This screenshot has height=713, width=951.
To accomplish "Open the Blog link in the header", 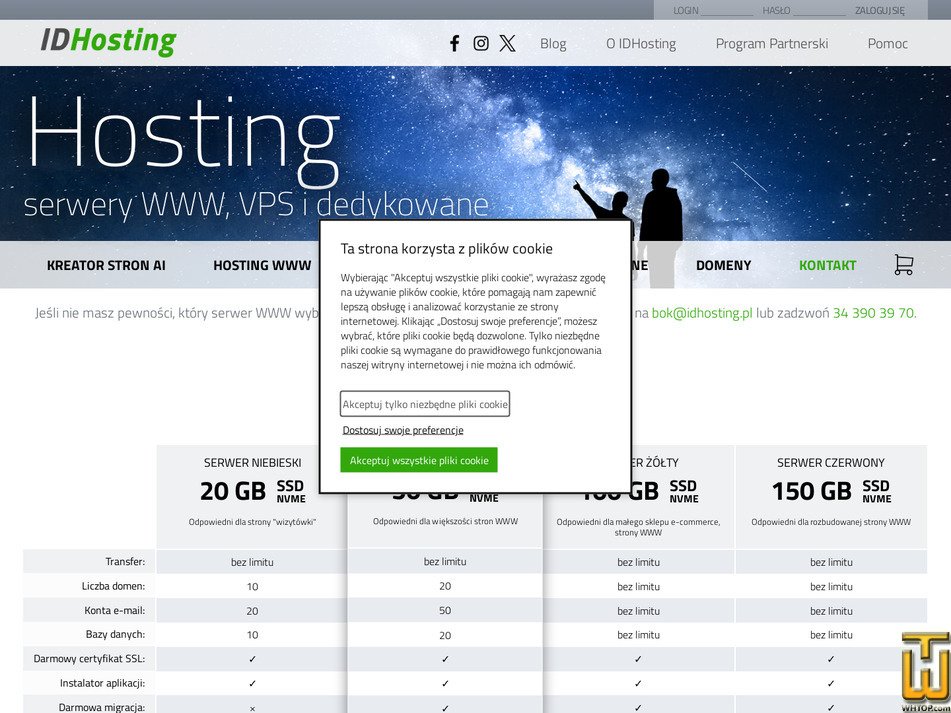I will click(x=553, y=44).
